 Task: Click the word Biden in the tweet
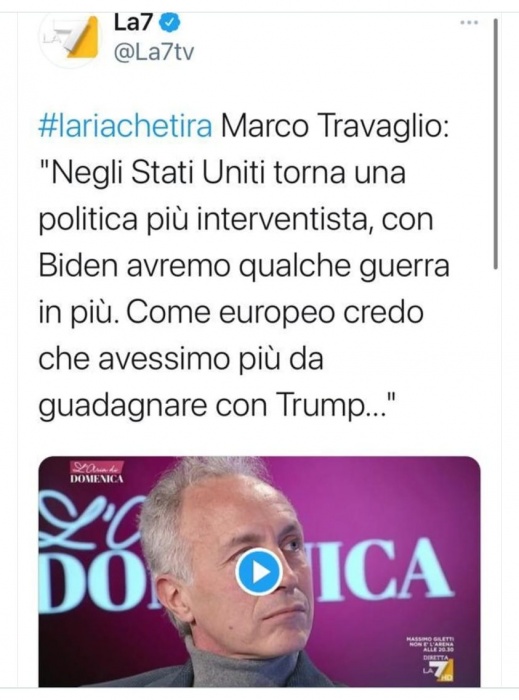(79, 265)
